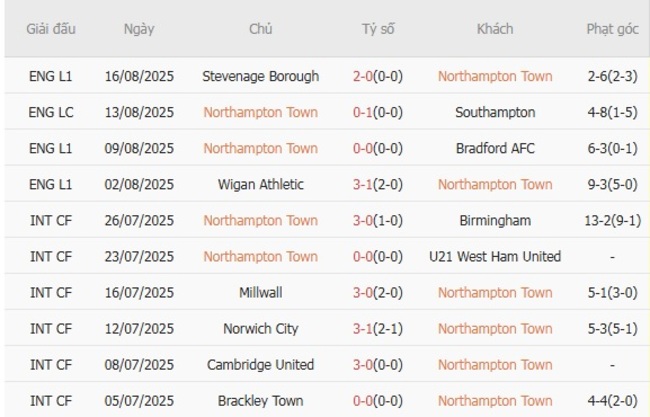Click the Millwall home team name
The image size is (650, 417).
tap(260, 292)
